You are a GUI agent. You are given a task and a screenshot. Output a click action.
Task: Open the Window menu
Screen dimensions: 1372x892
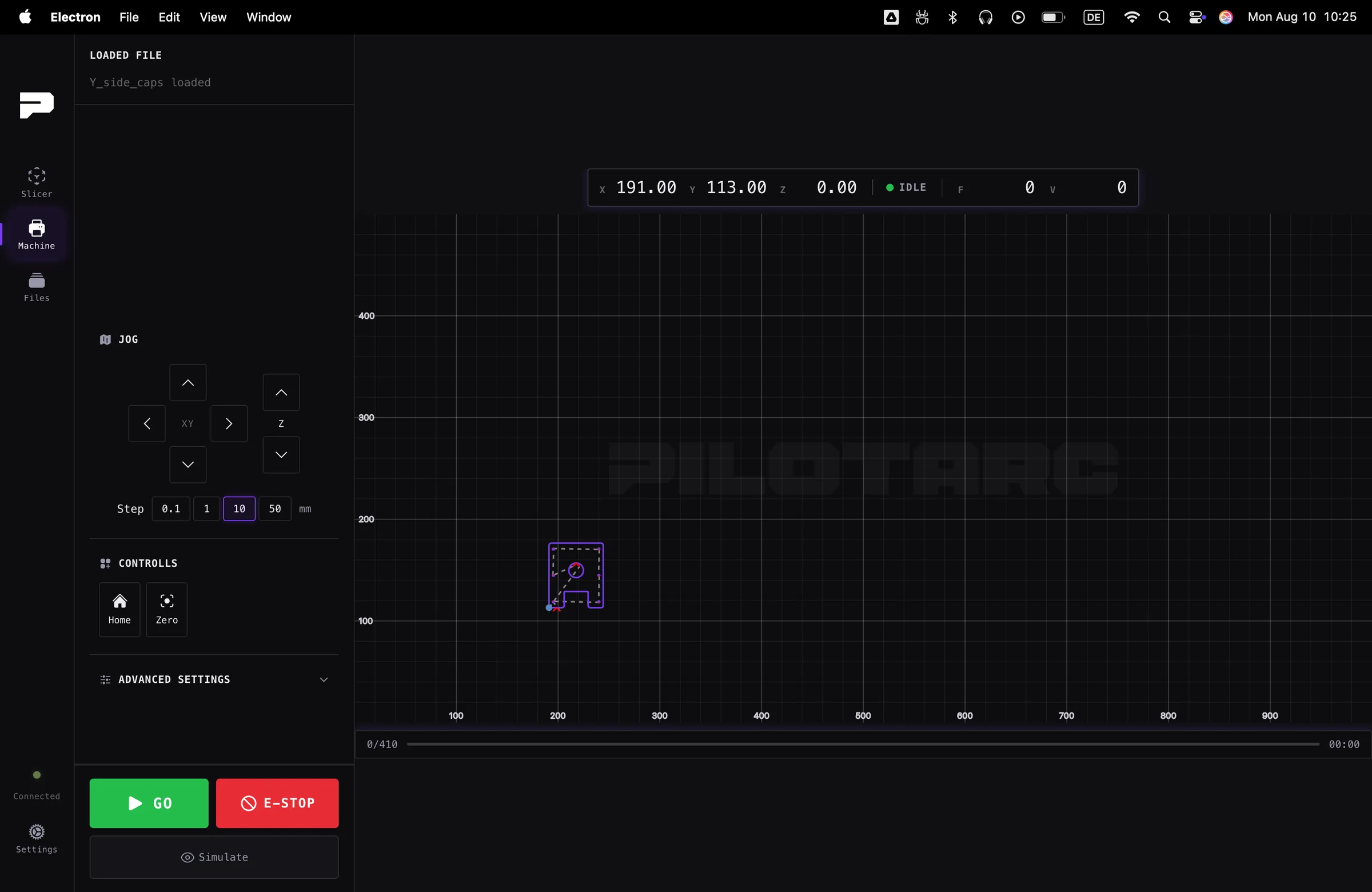pos(269,17)
